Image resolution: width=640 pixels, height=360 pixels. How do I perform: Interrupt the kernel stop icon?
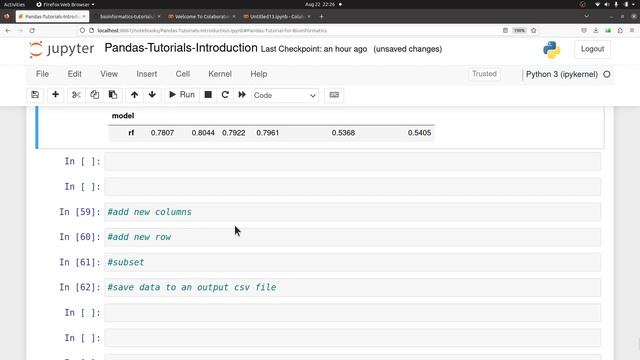point(208,95)
